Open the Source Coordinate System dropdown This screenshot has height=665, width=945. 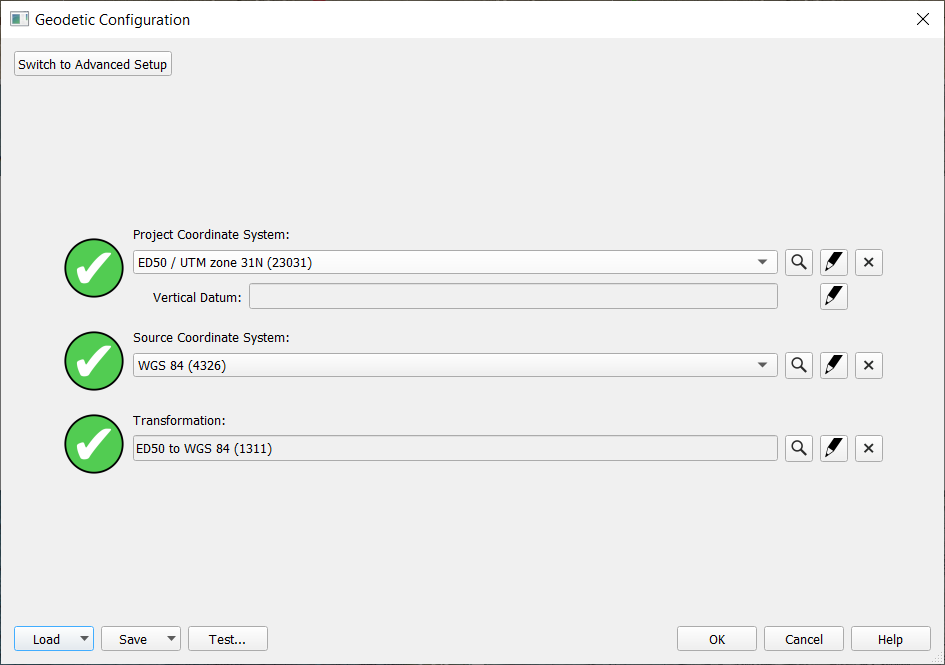point(765,365)
